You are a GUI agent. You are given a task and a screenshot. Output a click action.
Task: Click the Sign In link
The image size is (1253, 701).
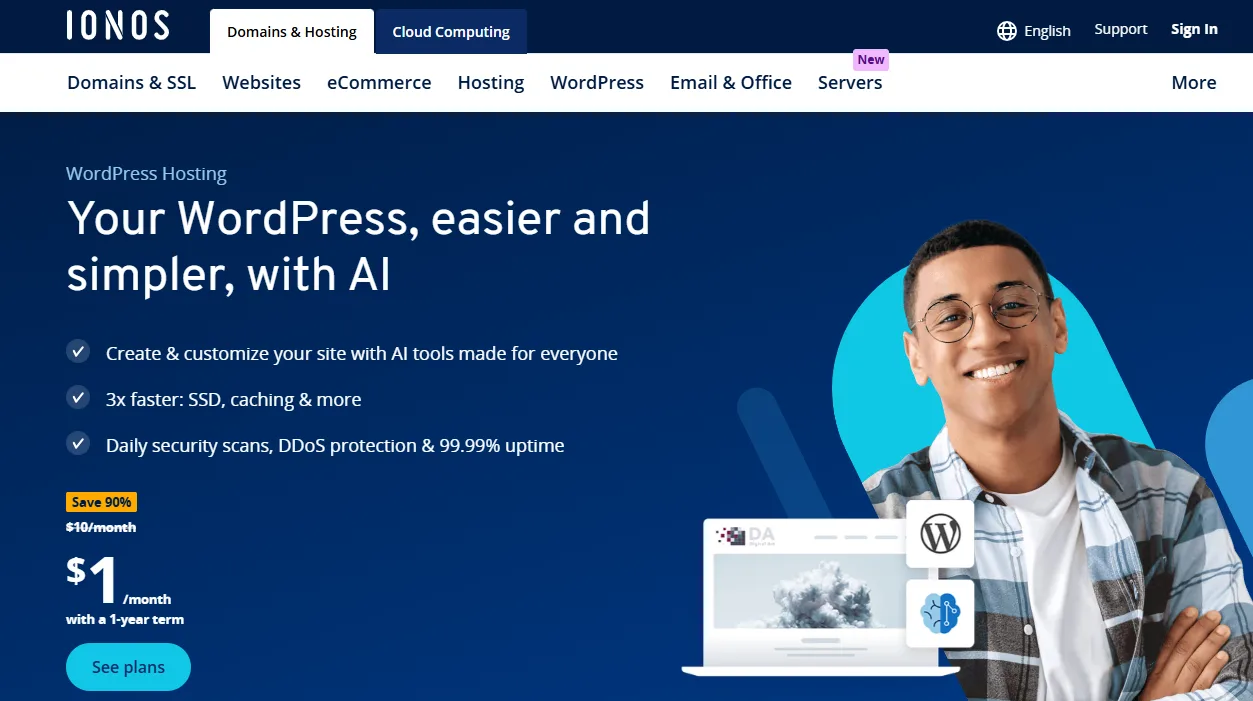(1195, 29)
